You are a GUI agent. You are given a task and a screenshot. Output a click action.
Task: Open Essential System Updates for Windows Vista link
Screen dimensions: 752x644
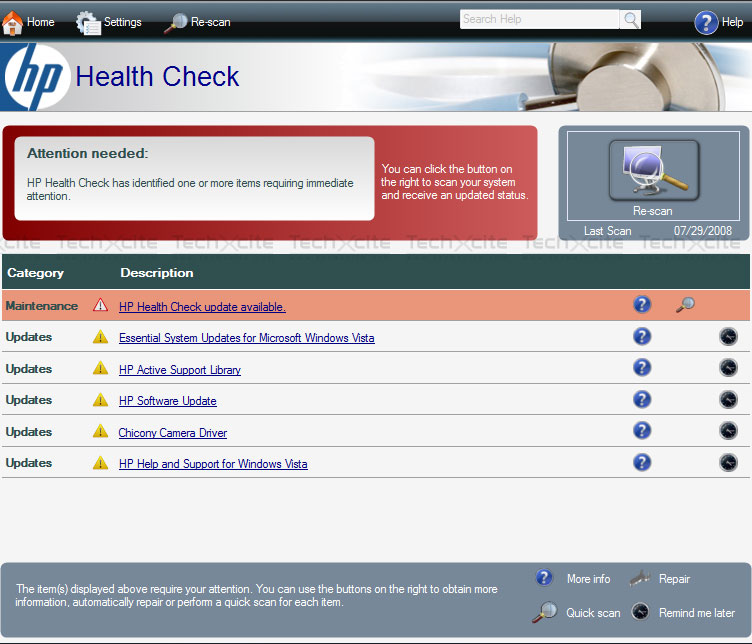click(x=247, y=338)
